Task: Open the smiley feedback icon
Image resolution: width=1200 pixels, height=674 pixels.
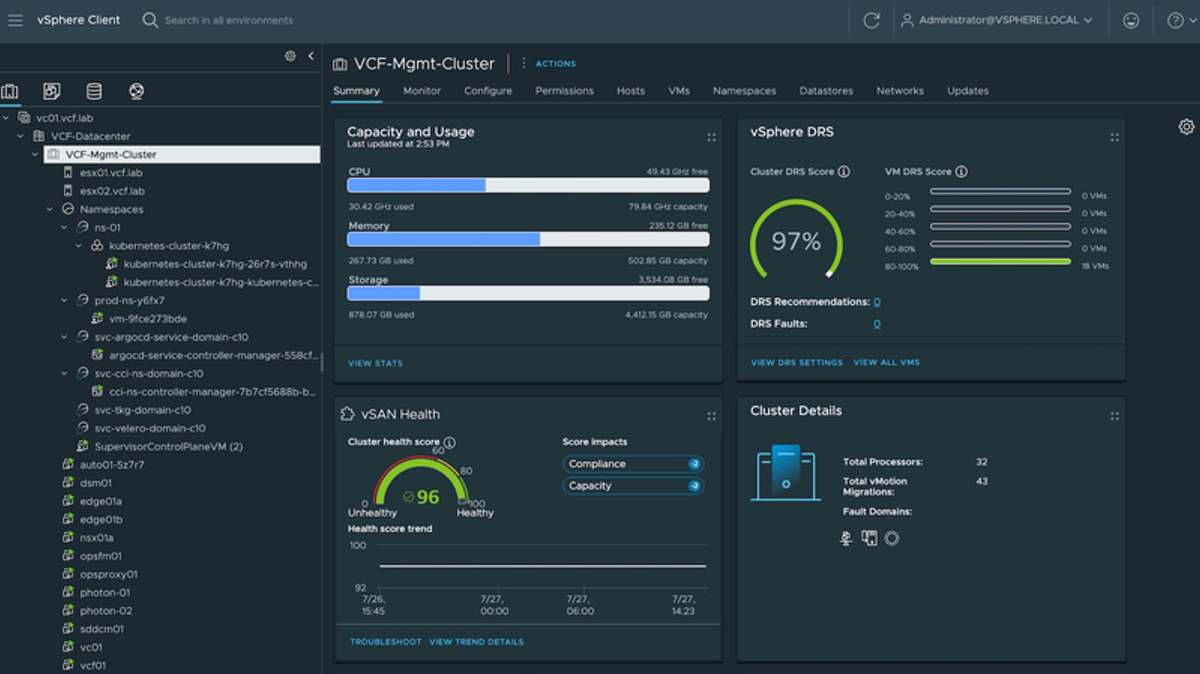Action: click(x=1131, y=20)
